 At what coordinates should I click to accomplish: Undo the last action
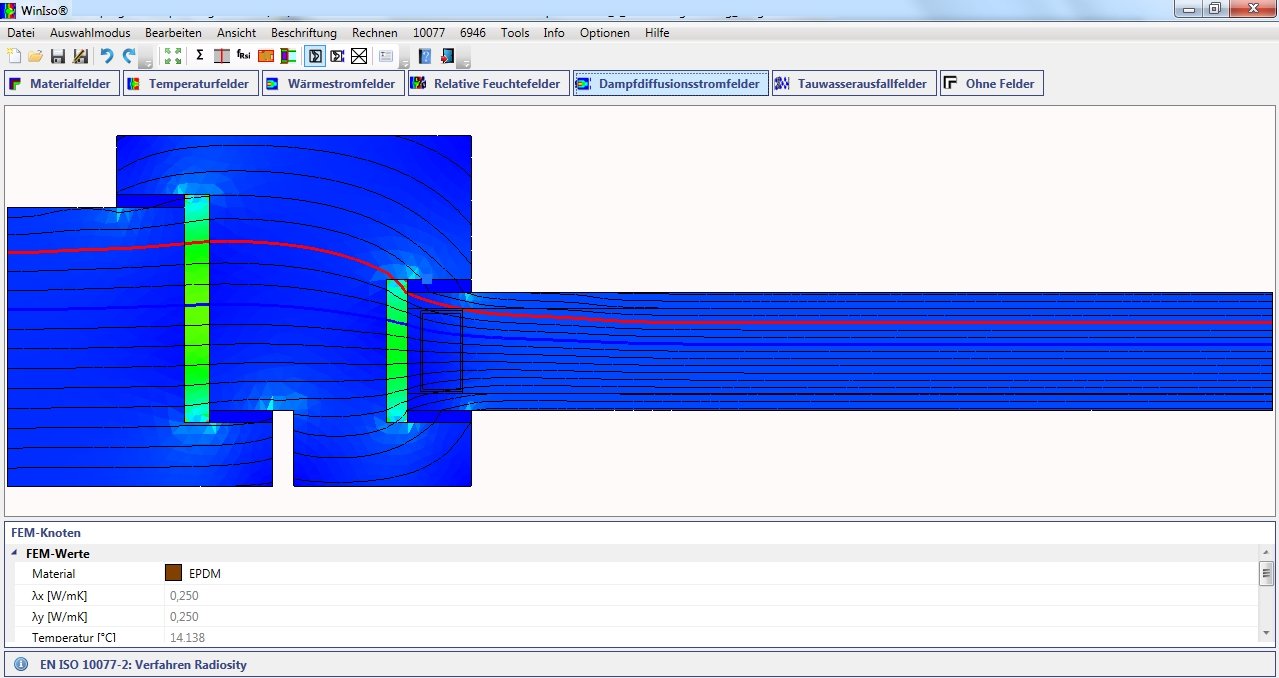pos(106,56)
